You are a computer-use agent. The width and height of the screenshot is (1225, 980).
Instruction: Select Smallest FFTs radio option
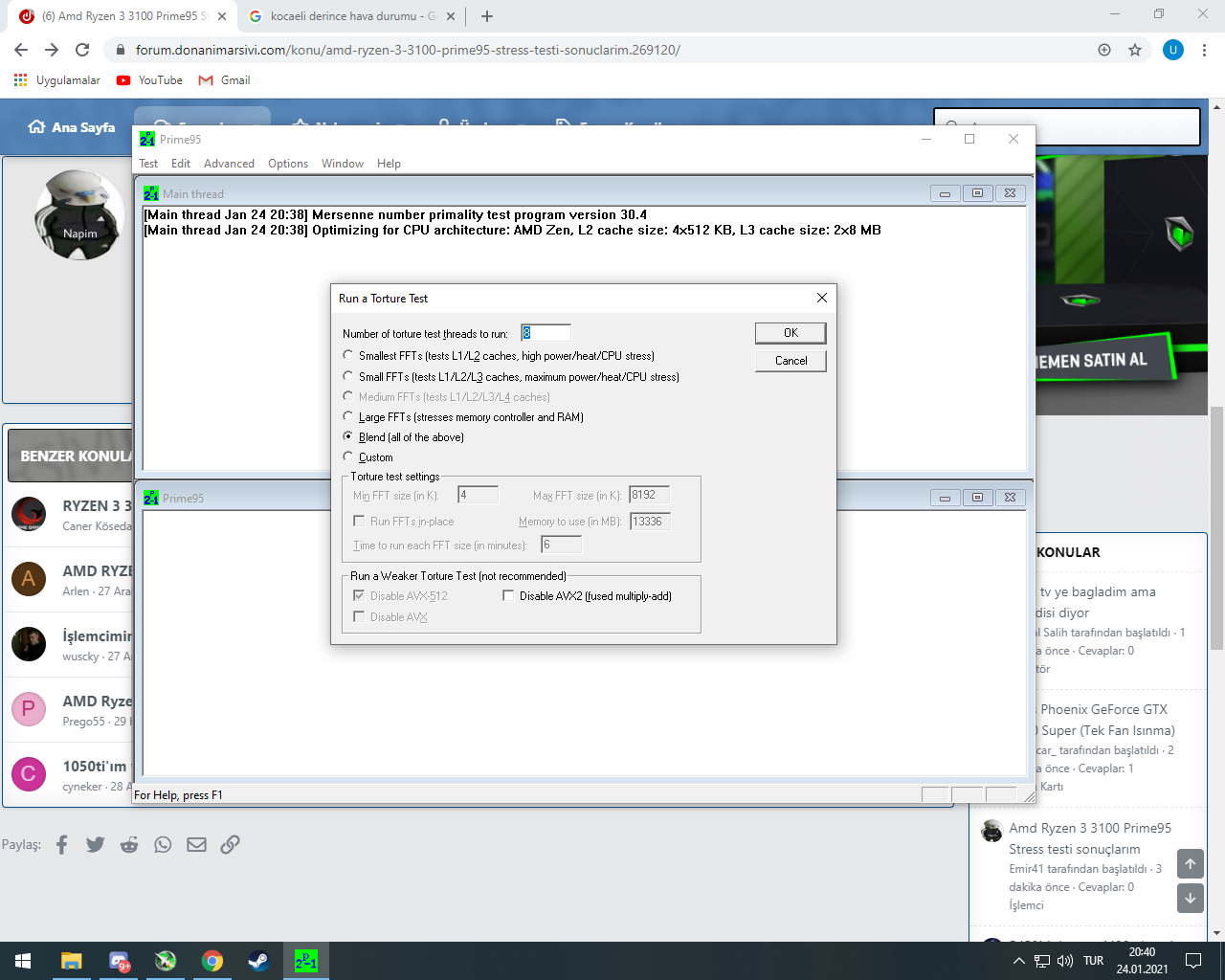pos(348,355)
